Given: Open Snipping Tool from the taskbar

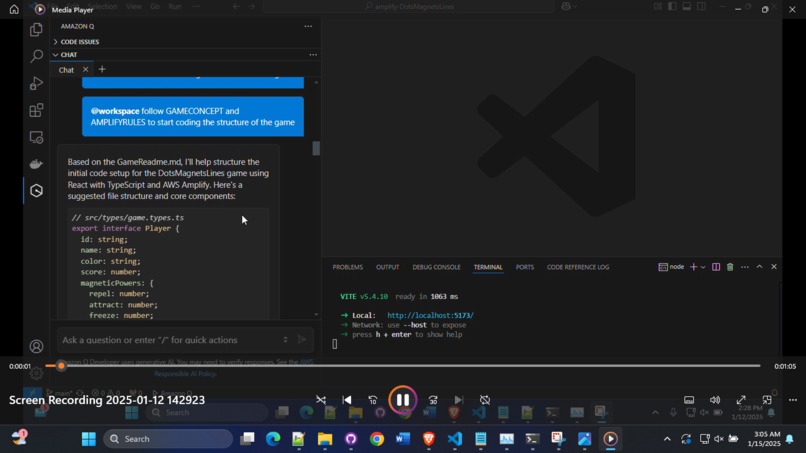Looking at the screenshot, I should tap(558, 439).
